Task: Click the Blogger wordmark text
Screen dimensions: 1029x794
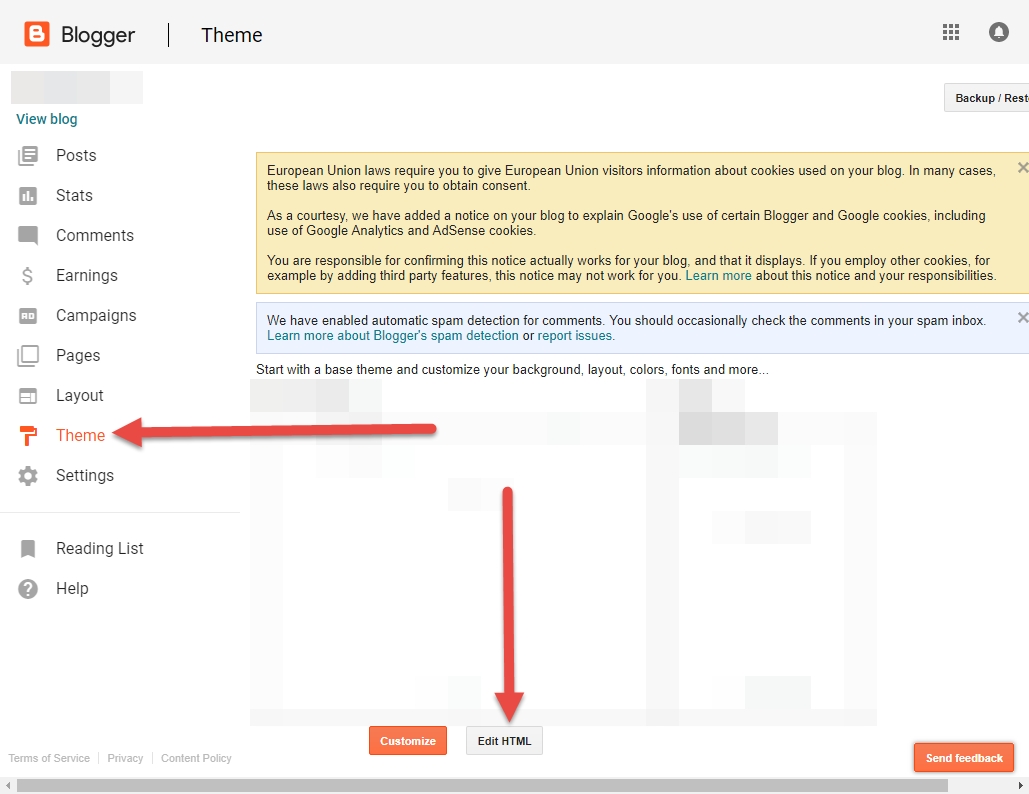Action: click(98, 35)
